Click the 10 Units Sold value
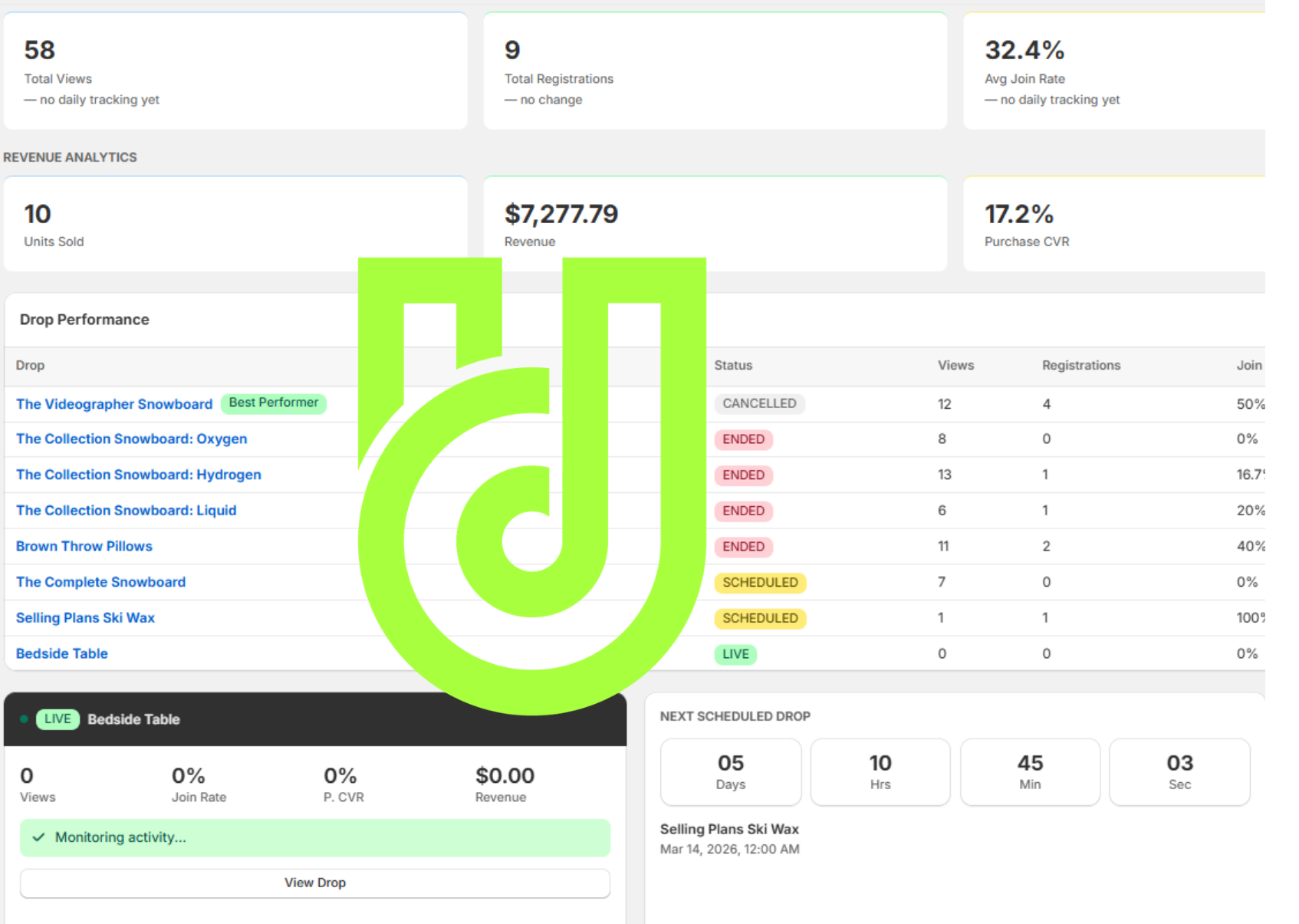 [x=37, y=214]
